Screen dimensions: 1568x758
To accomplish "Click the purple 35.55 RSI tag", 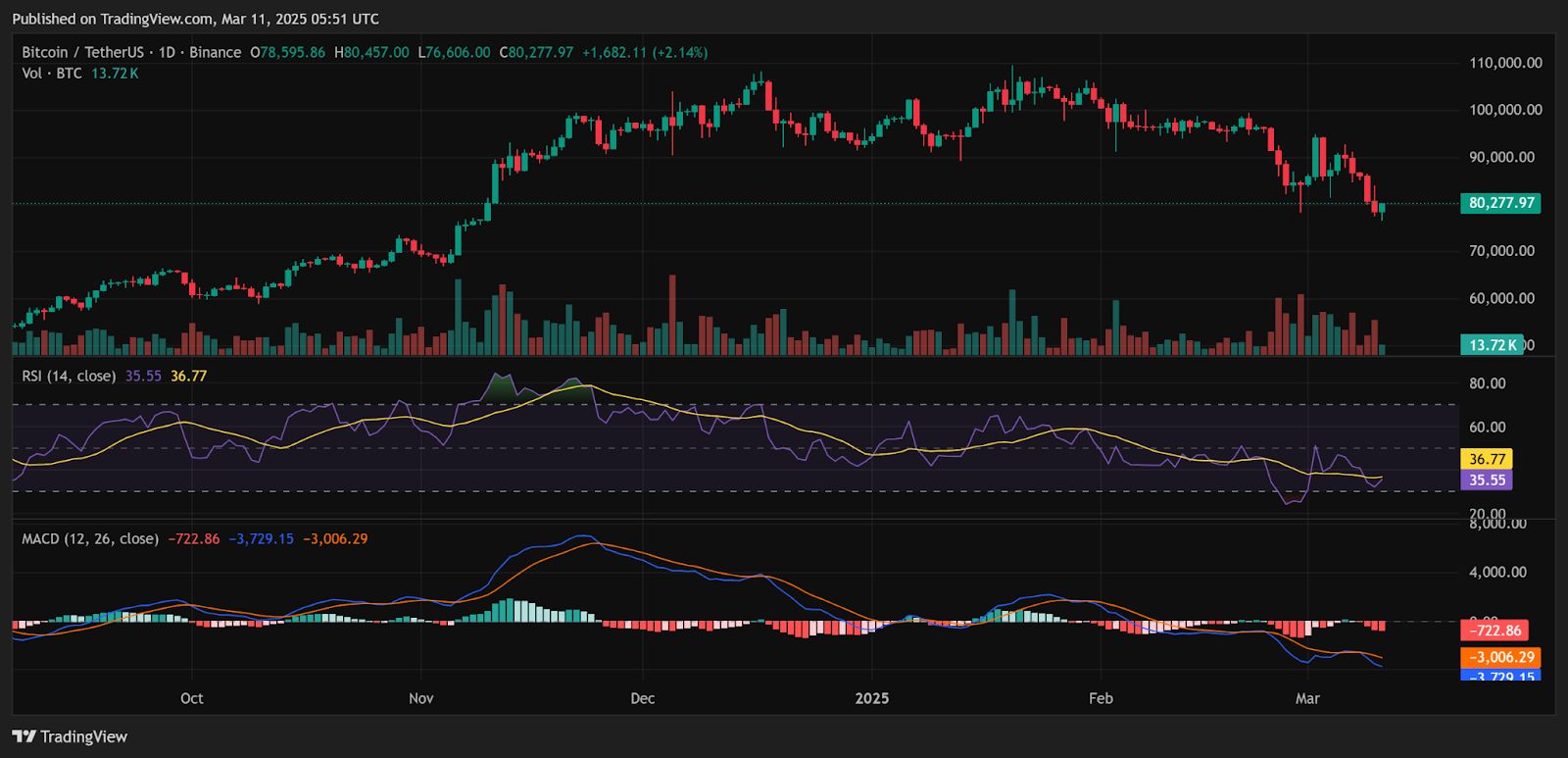I will tap(1487, 480).
